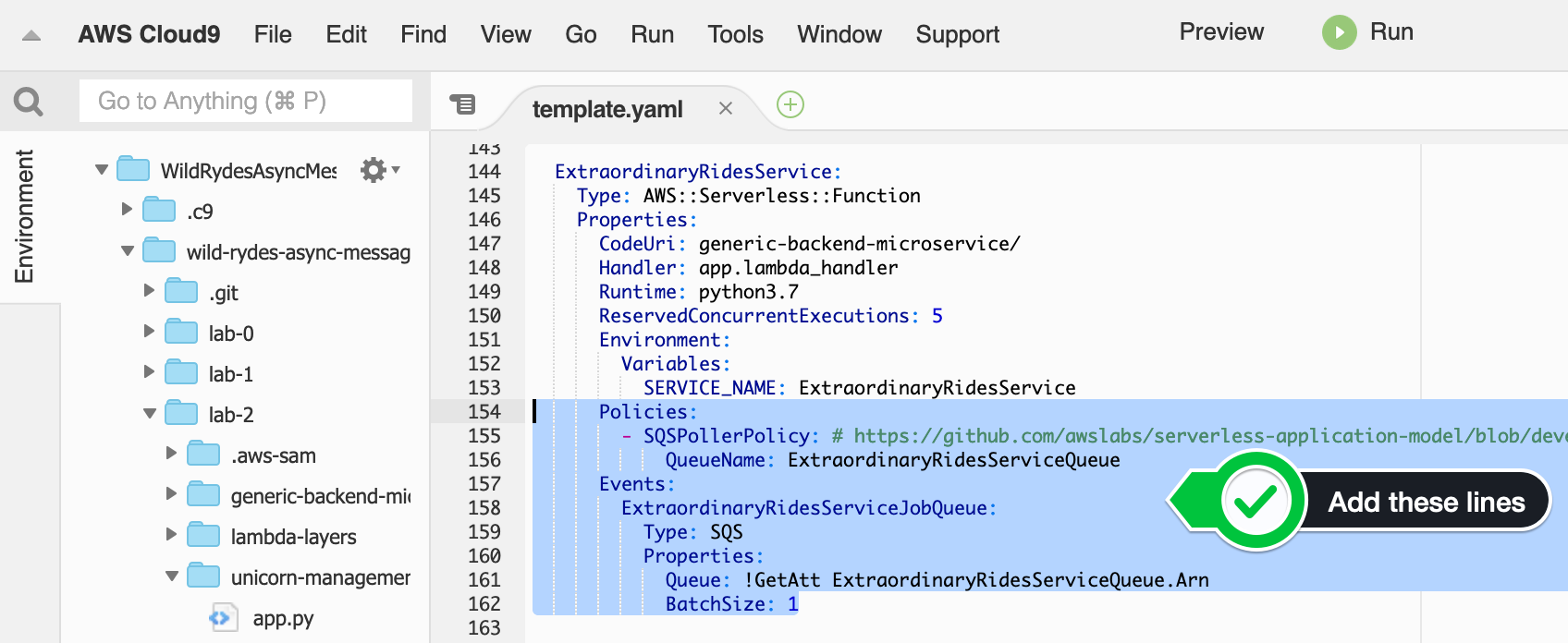Collapse the lab-2 folder tree

point(150,414)
